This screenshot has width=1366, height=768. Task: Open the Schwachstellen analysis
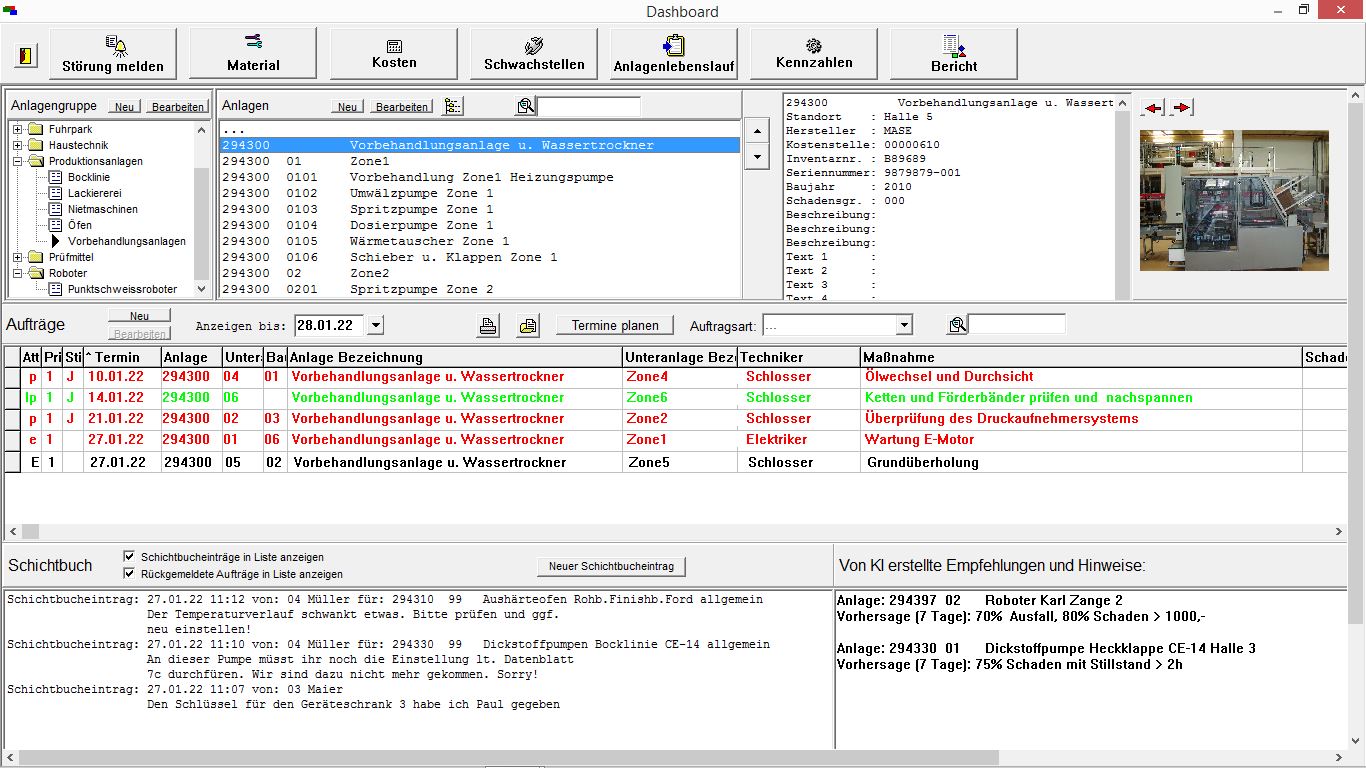(x=533, y=55)
